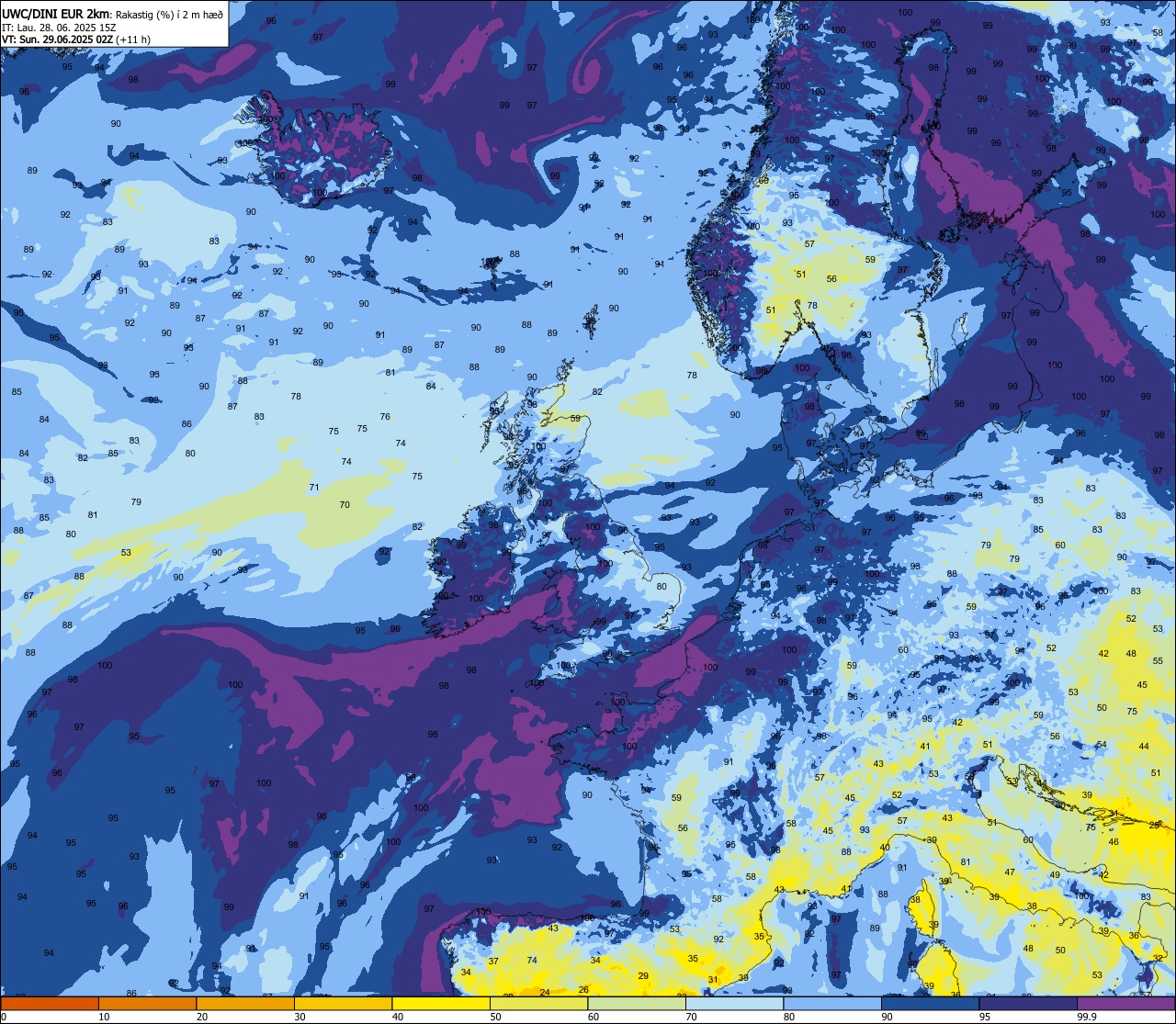This screenshot has width=1176, height=1024.
Task: Click the dark blue 90–95 legend swatch
Action: tap(930, 1003)
